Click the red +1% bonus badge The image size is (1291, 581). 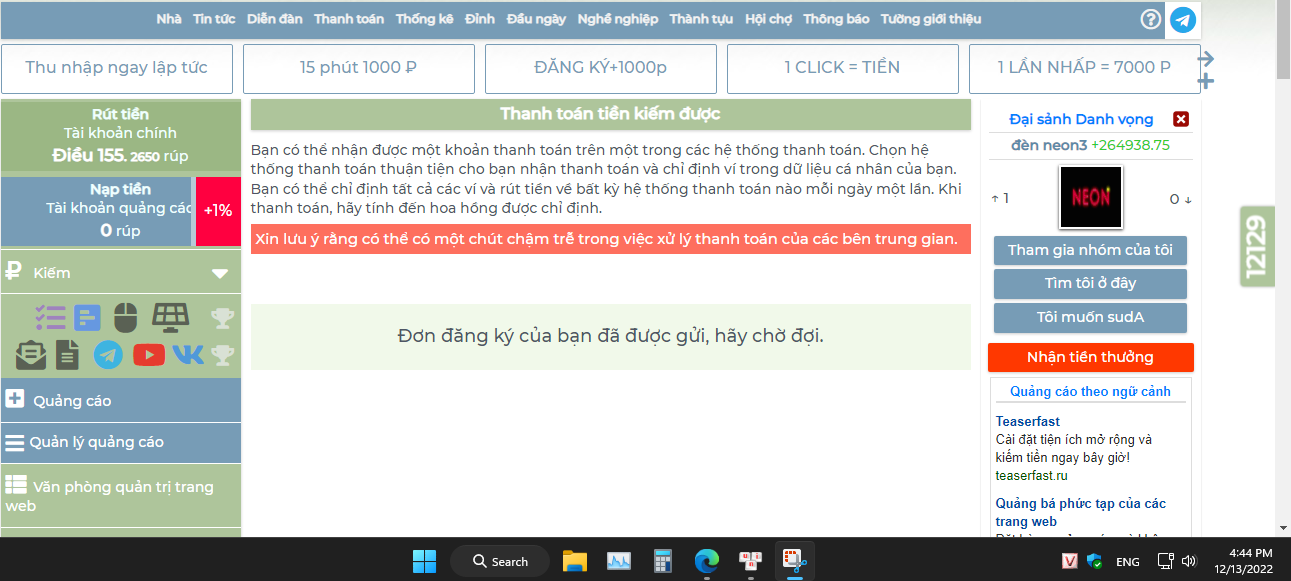tap(218, 211)
